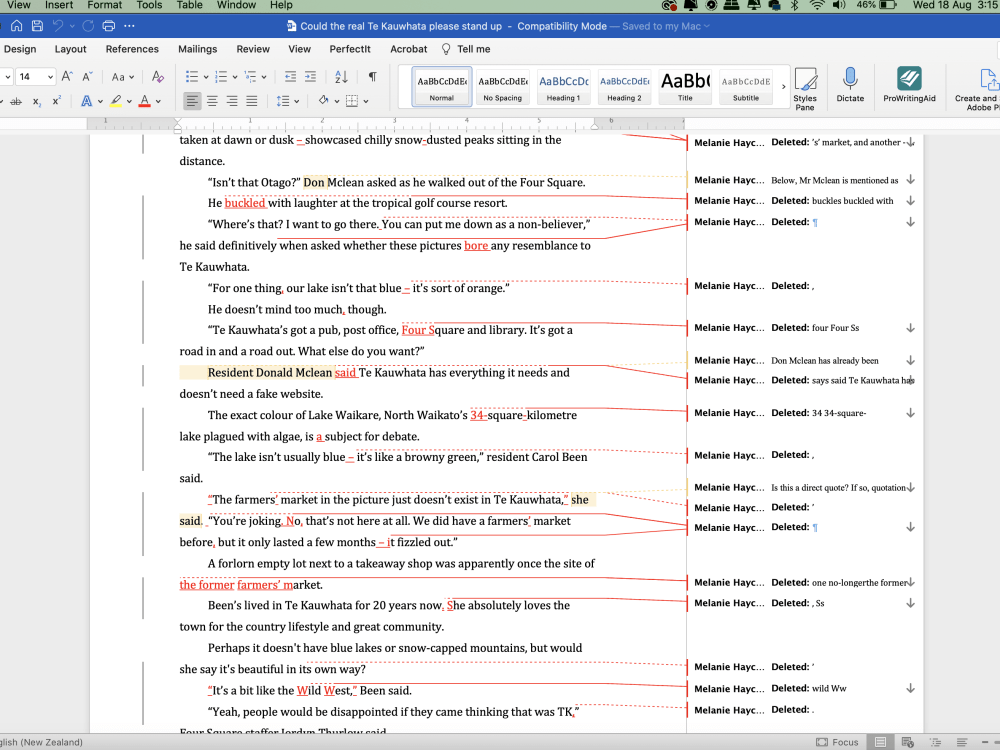Insert a bulleted list
The height and width of the screenshot is (750, 1000).
(x=191, y=77)
